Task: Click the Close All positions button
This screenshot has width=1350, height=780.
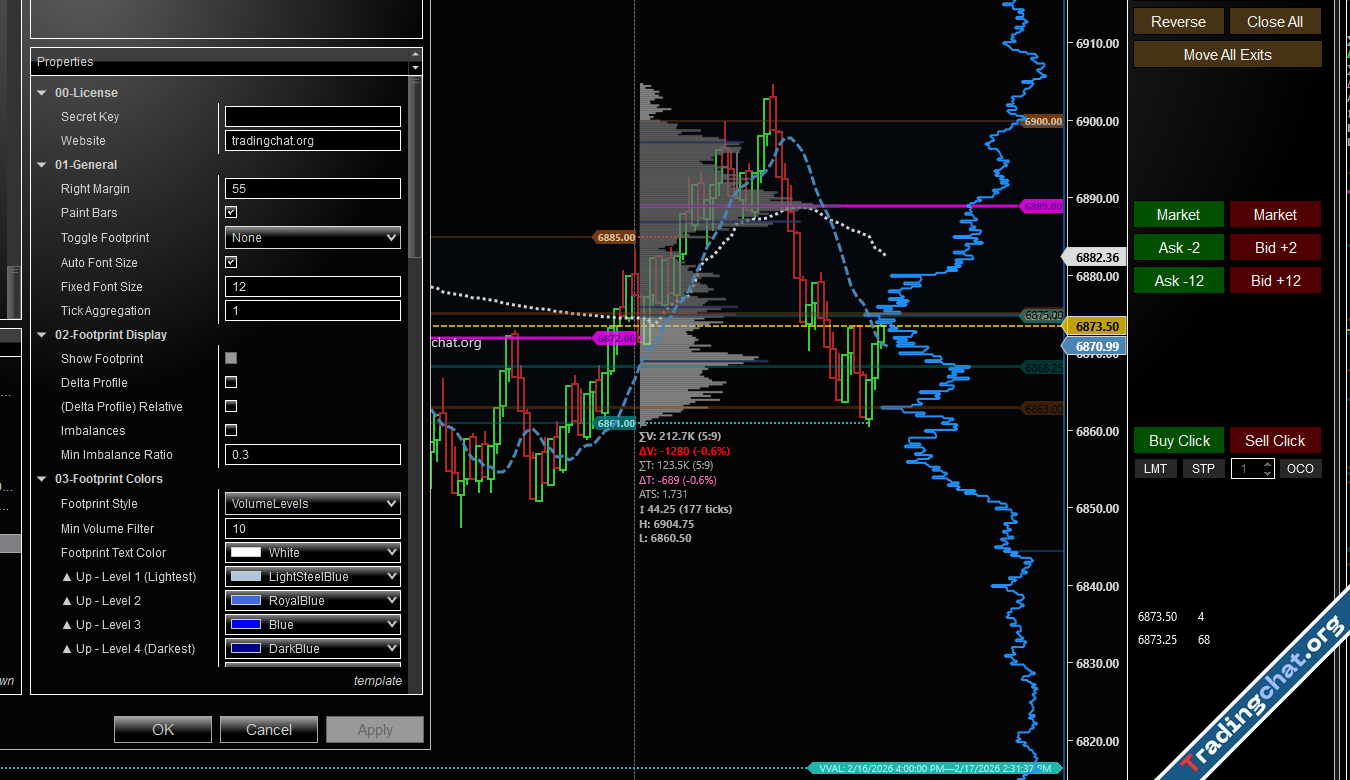Action: 1274,22
